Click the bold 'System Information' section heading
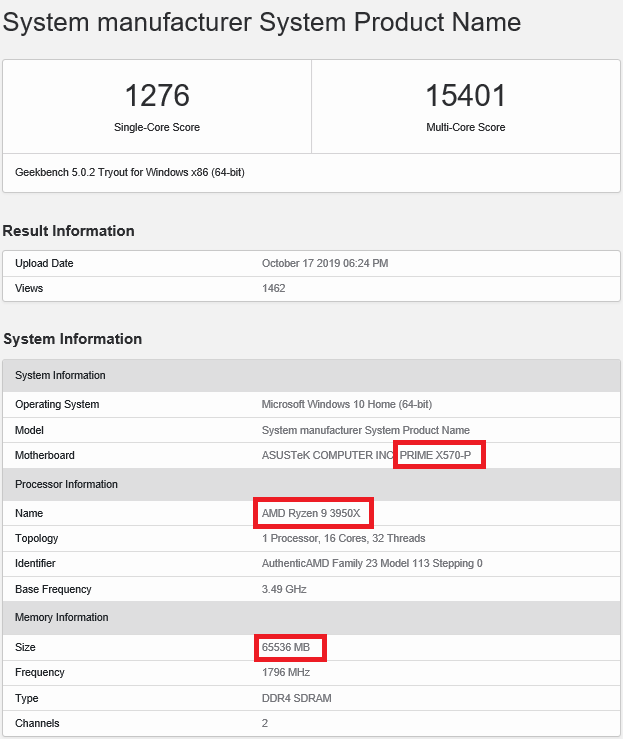 click(x=73, y=339)
